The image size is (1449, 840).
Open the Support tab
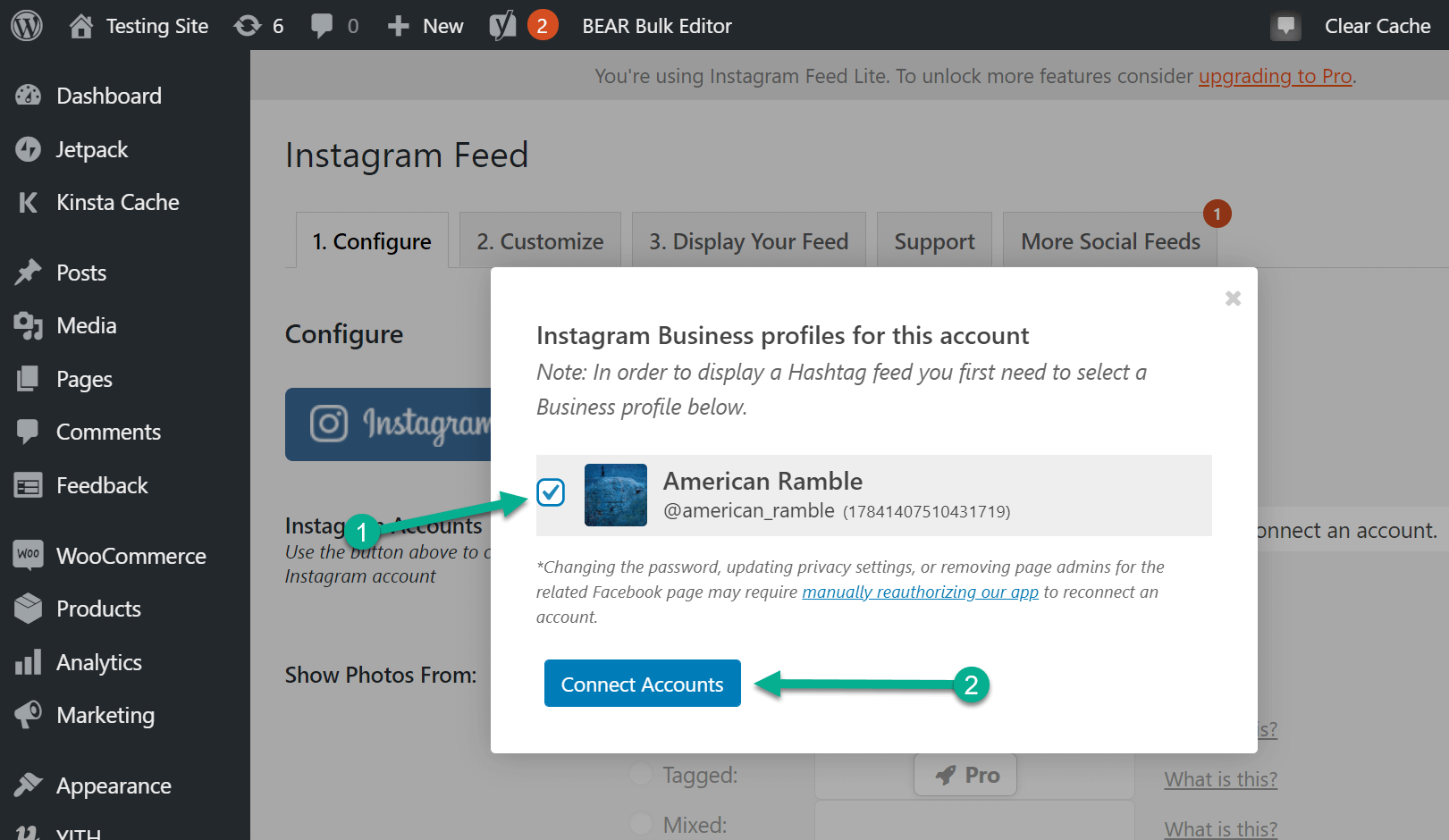point(933,240)
